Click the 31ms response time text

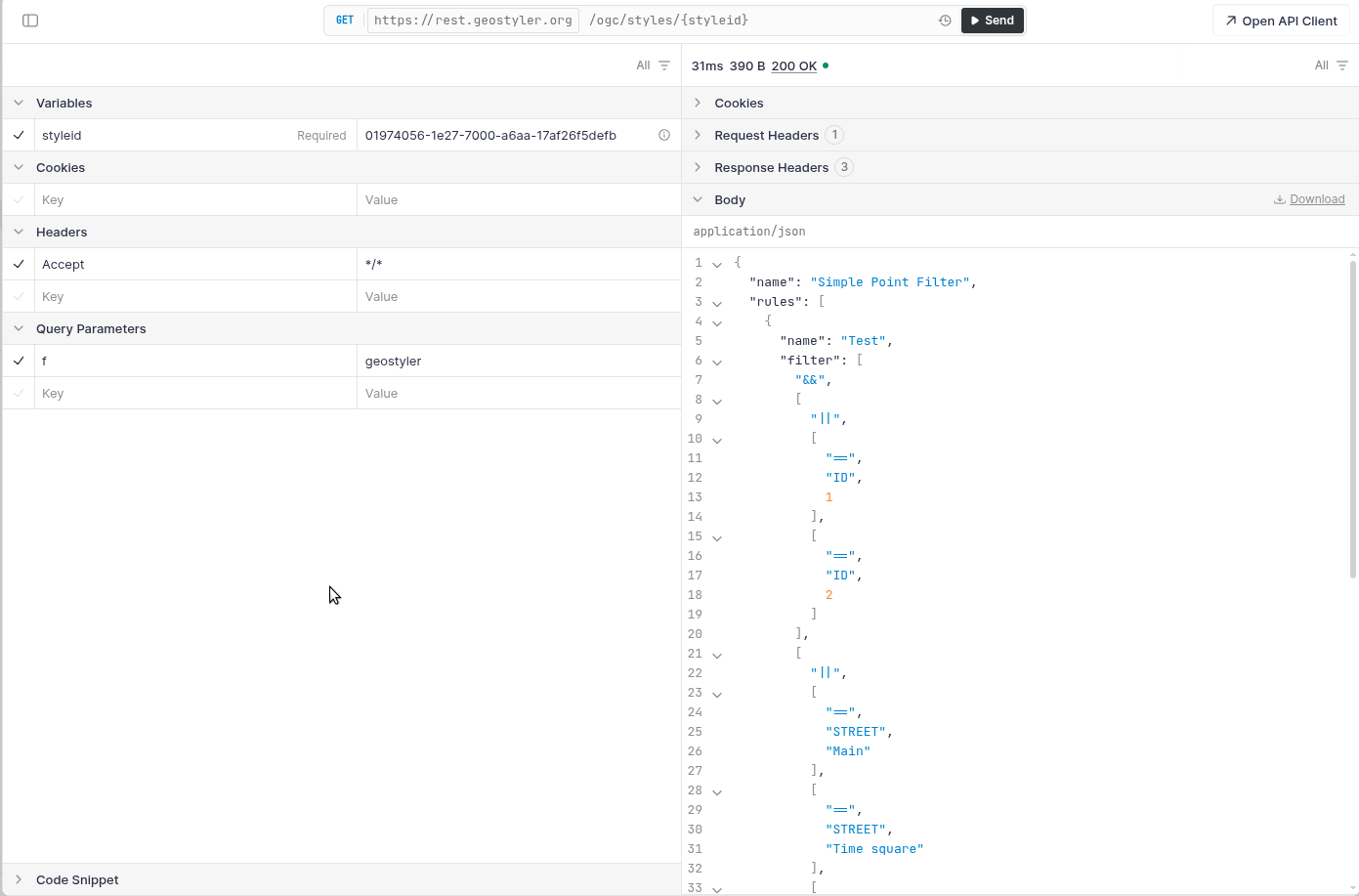click(x=707, y=66)
